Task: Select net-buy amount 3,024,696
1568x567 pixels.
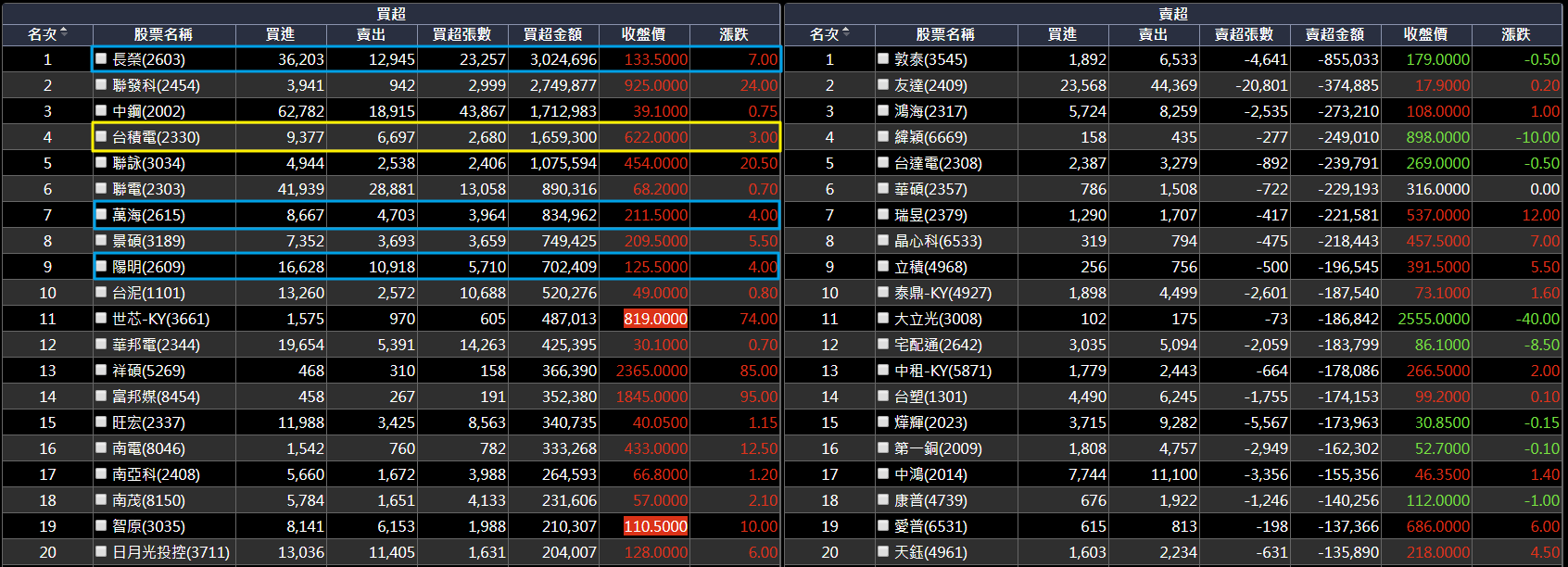Action: (563, 59)
